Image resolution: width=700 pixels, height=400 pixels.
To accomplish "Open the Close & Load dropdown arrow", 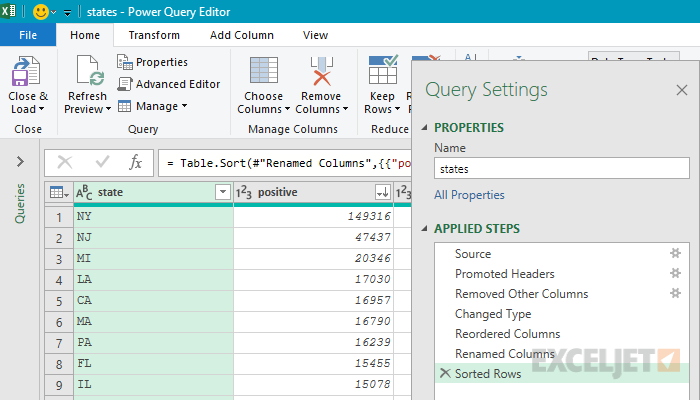I will 41,109.
